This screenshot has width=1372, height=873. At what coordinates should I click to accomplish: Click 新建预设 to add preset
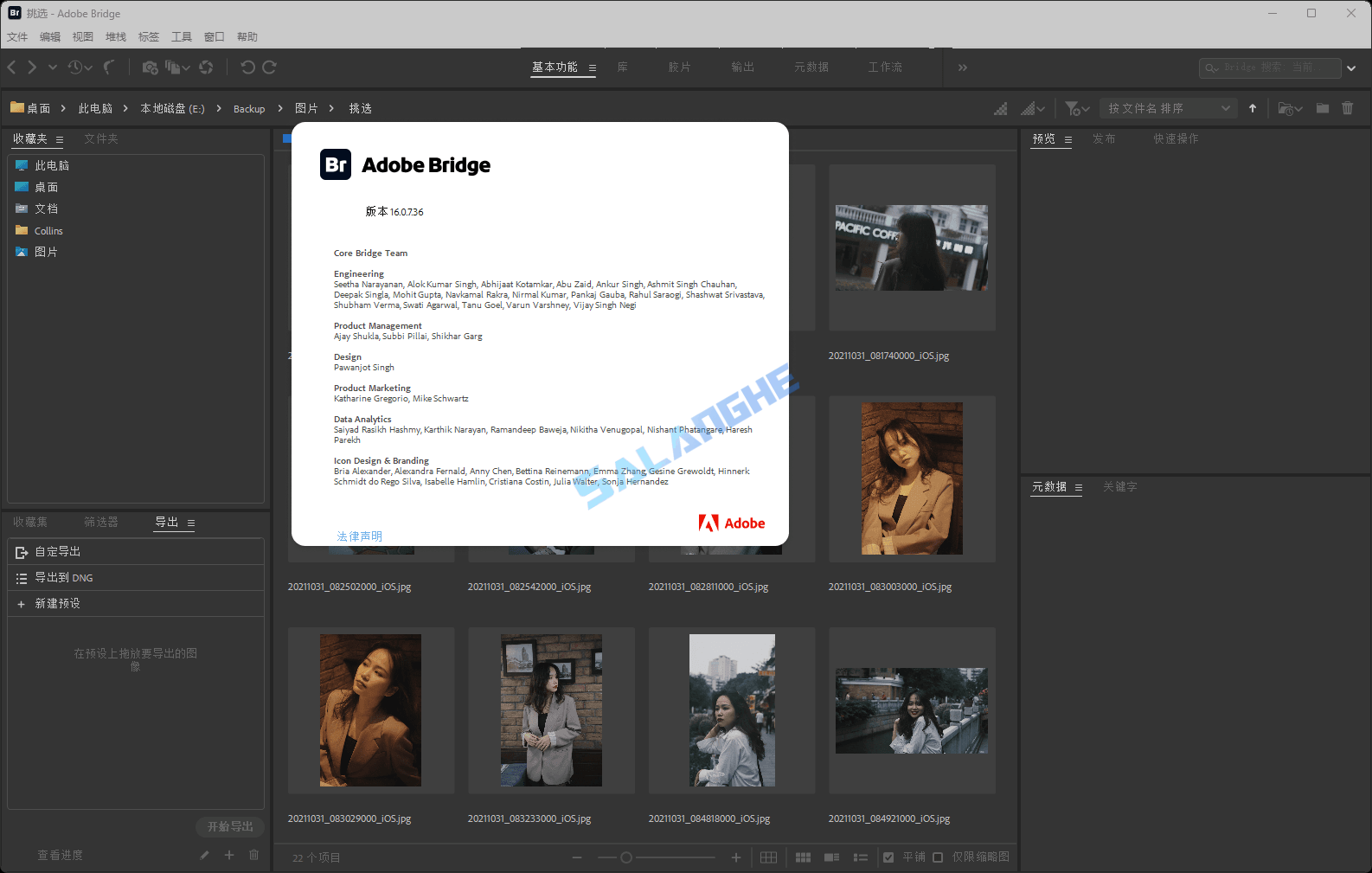tap(136, 604)
